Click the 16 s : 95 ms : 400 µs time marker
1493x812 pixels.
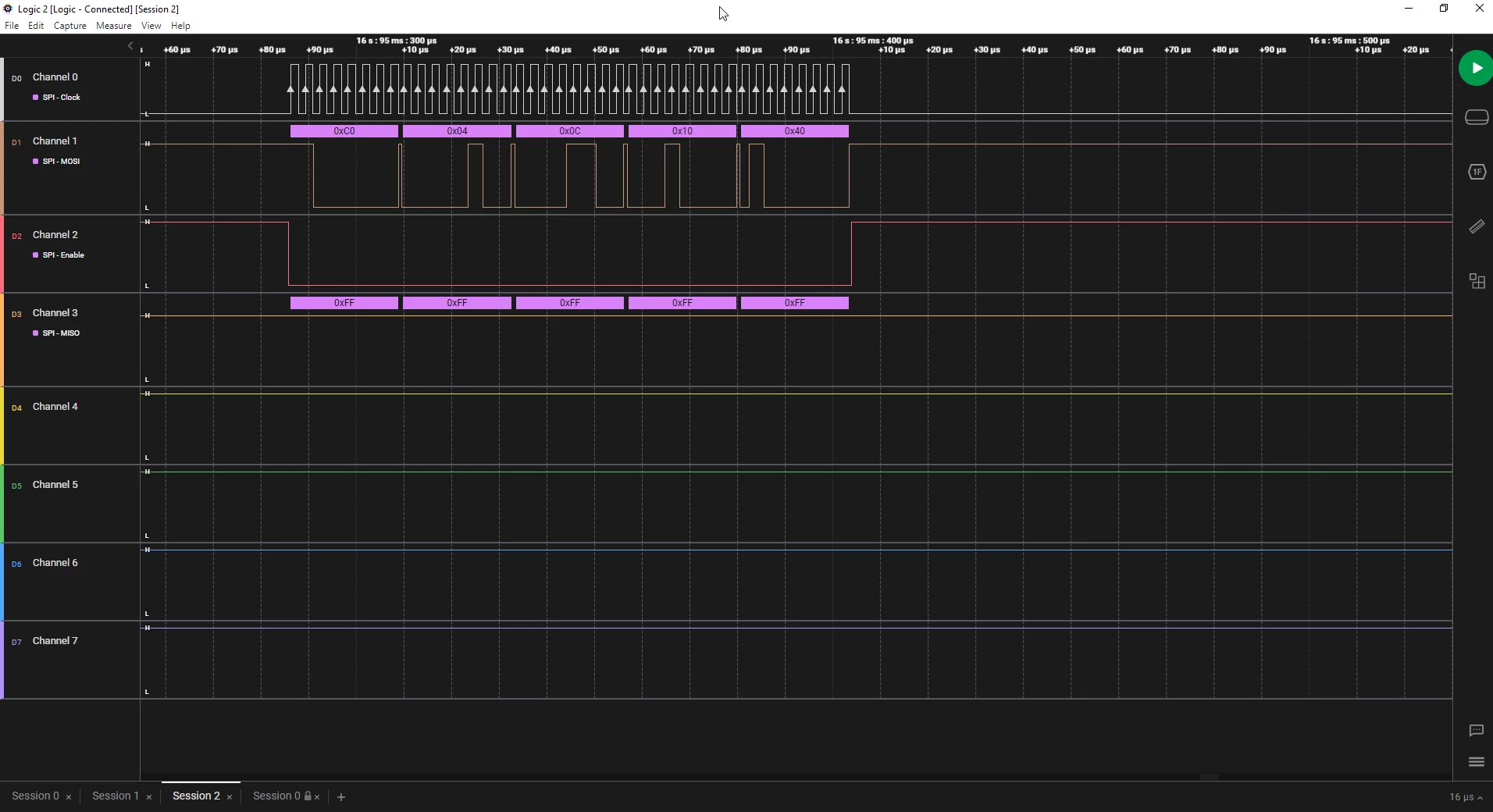coord(873,41)
